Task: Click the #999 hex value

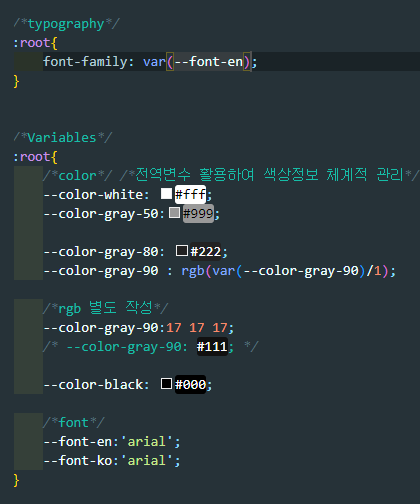Action: coord(198,213)
